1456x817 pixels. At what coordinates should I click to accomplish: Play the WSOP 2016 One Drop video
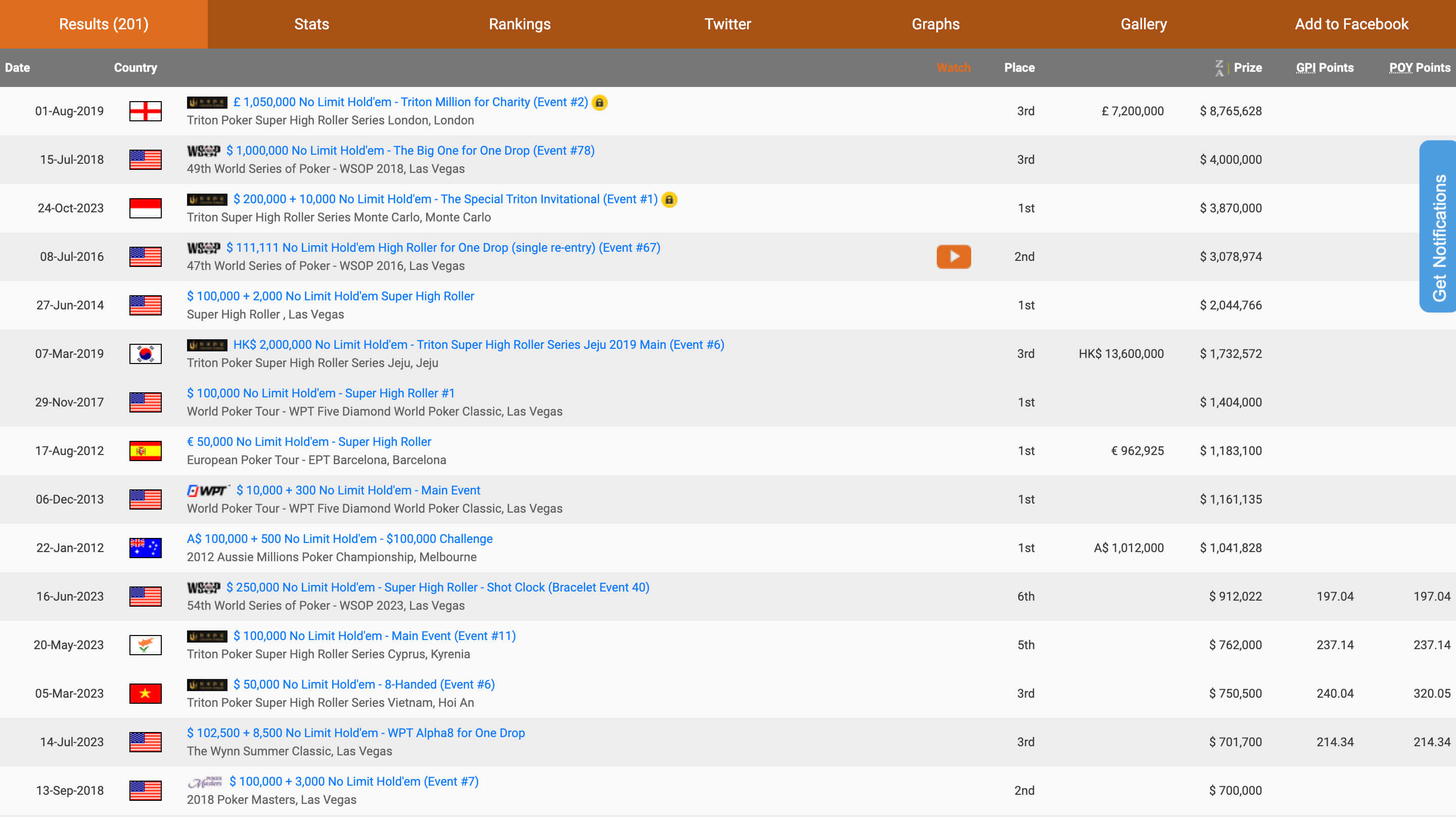pyautogui.click(x=953, y=257)
